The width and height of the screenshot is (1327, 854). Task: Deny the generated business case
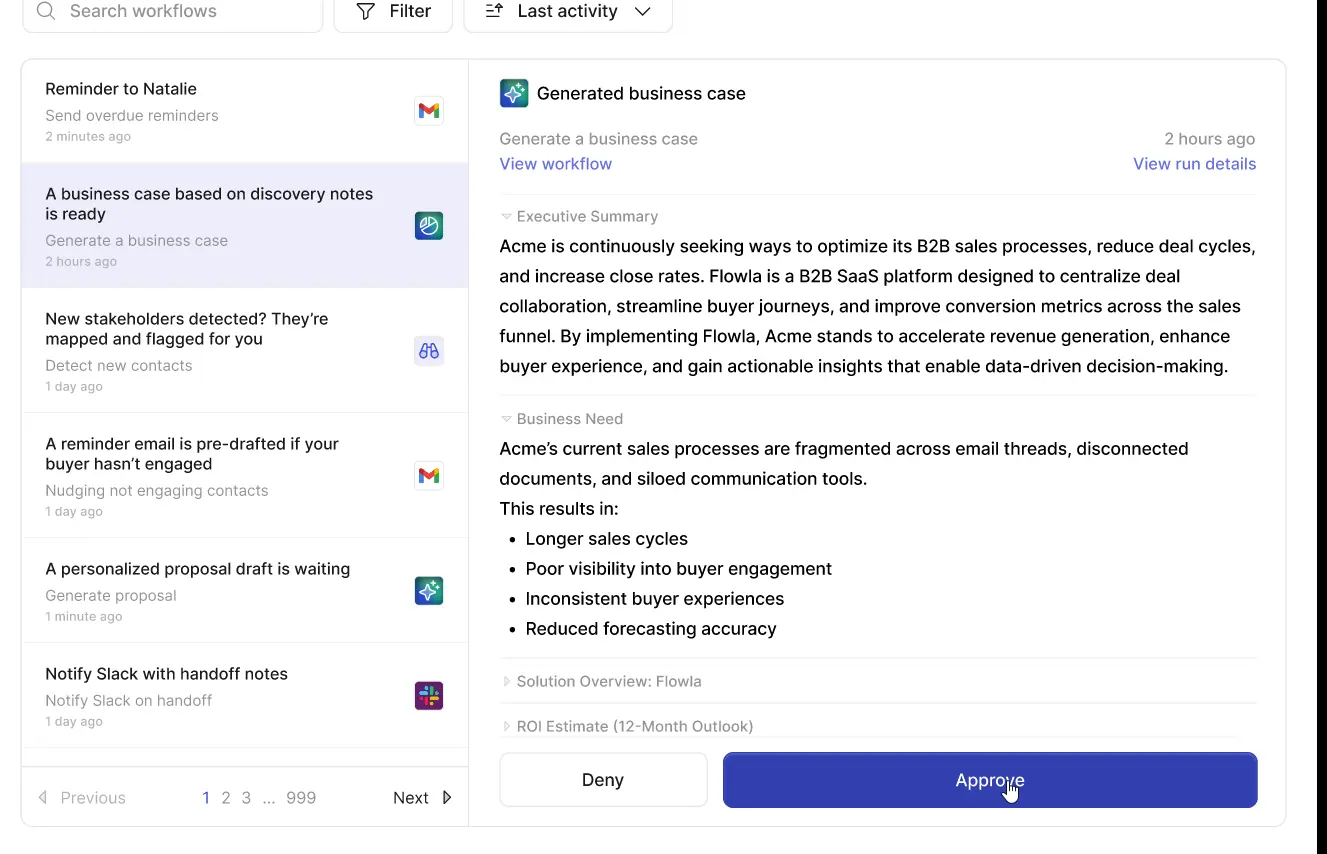coord(603,780)
